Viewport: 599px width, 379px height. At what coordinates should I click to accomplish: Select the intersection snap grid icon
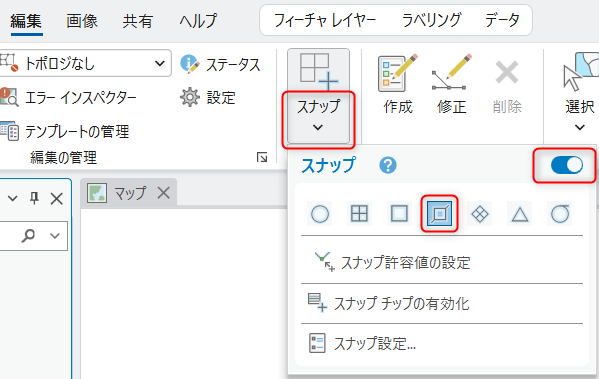click(x=359, y=214)
